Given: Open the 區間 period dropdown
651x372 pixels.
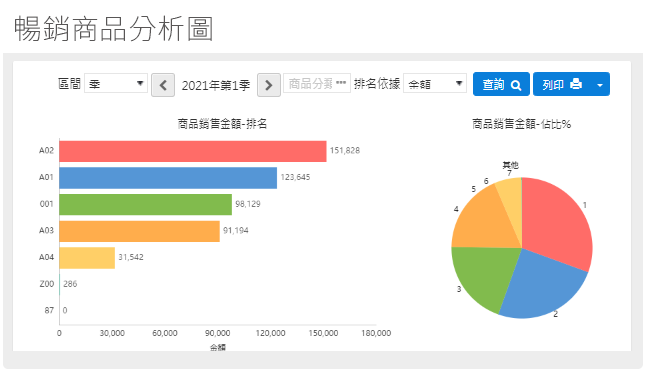Looking at the screenshot, I should pos(116,83).
